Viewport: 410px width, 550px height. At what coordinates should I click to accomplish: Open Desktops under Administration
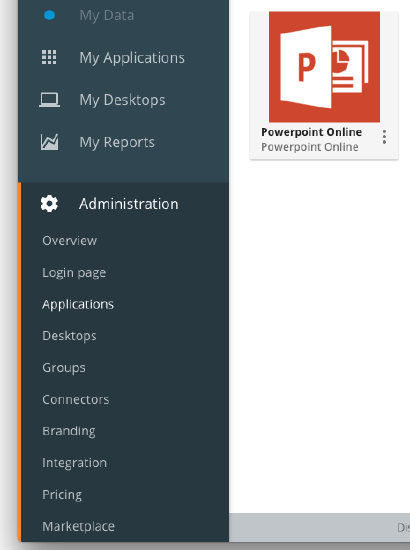point(69,336)
